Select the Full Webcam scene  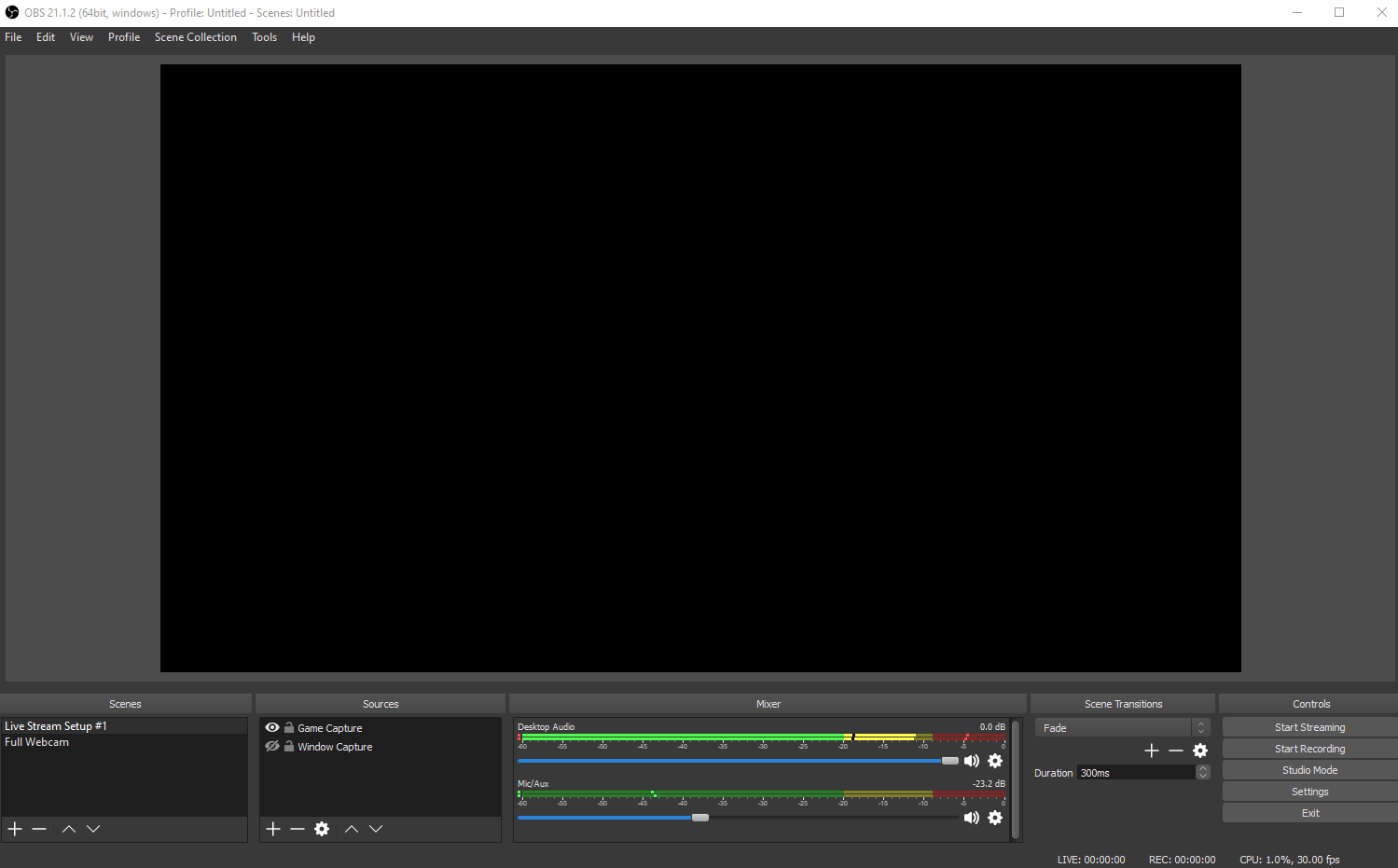coord(124,742)
